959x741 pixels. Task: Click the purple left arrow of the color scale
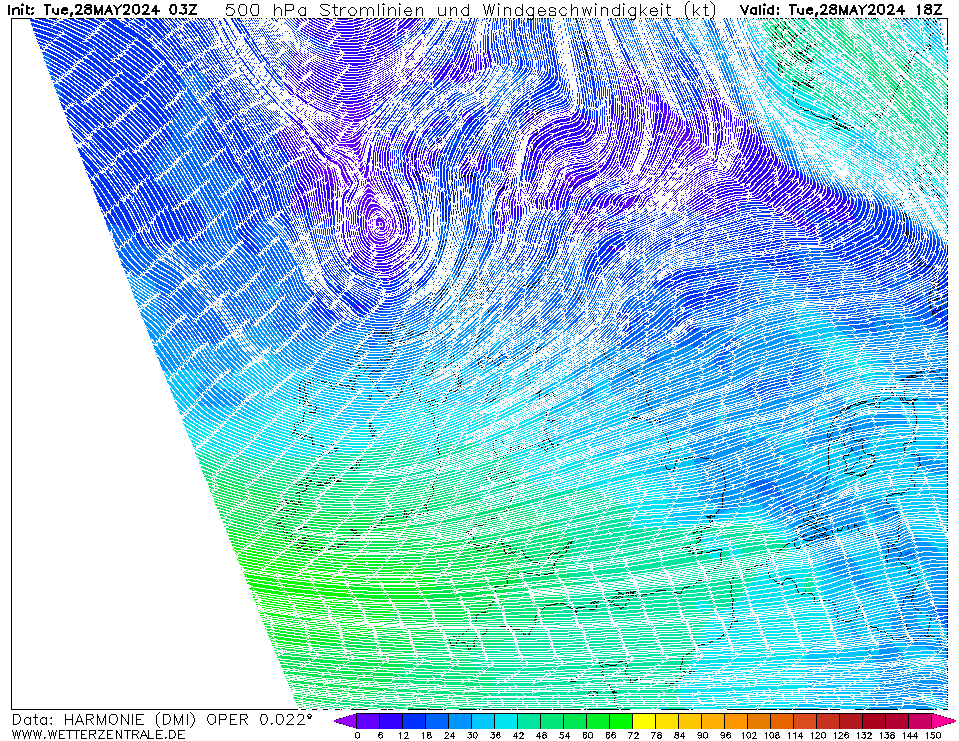(345, 721)
